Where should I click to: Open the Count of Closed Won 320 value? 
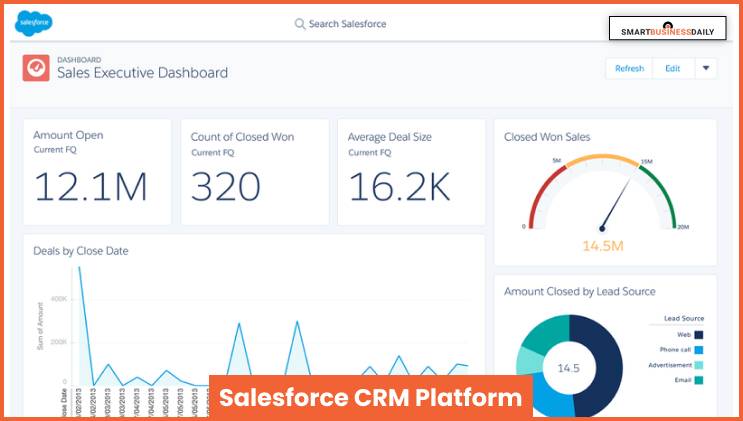point(226,186)
